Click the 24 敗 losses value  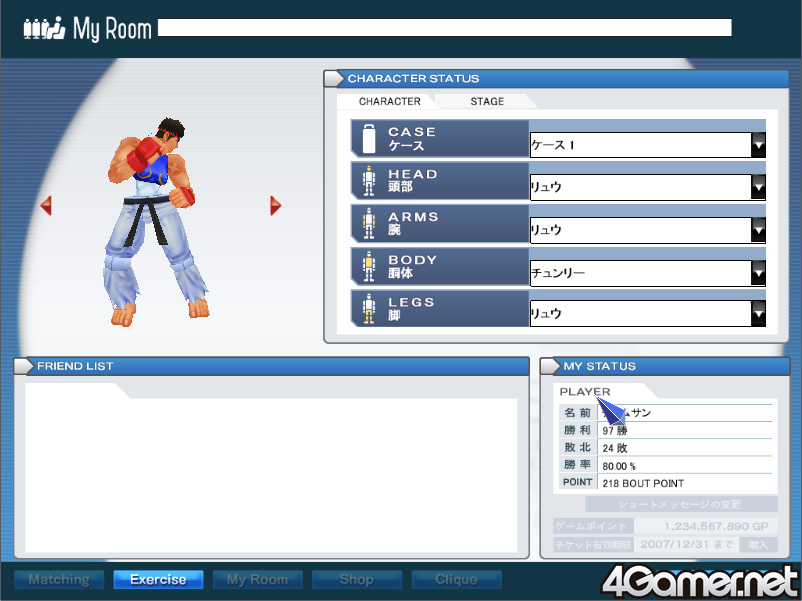[x=615, y=448]
